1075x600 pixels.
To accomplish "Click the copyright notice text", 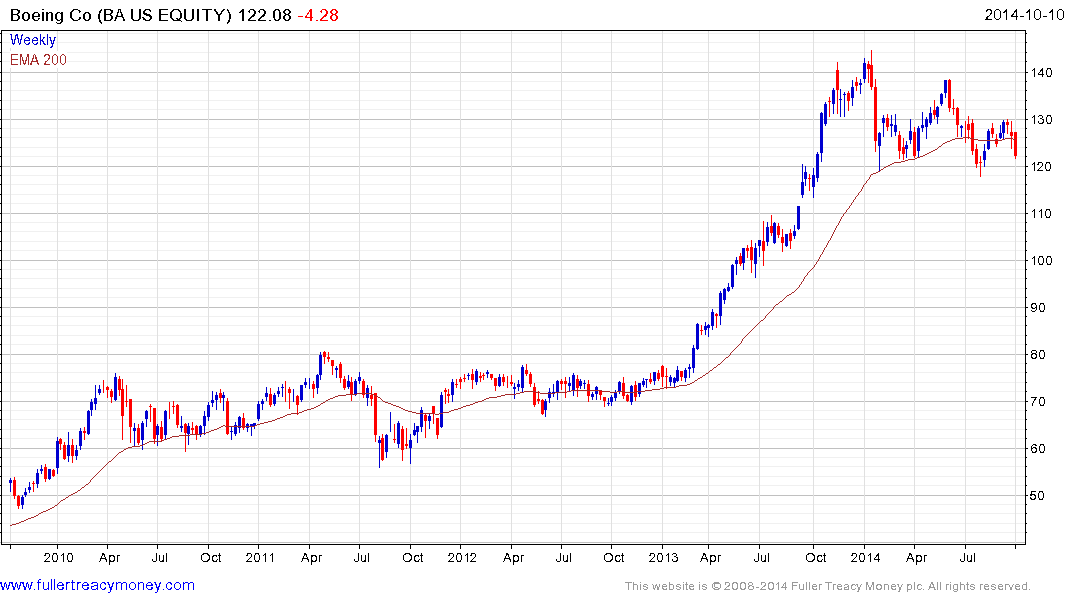I will tap(828, 586).
